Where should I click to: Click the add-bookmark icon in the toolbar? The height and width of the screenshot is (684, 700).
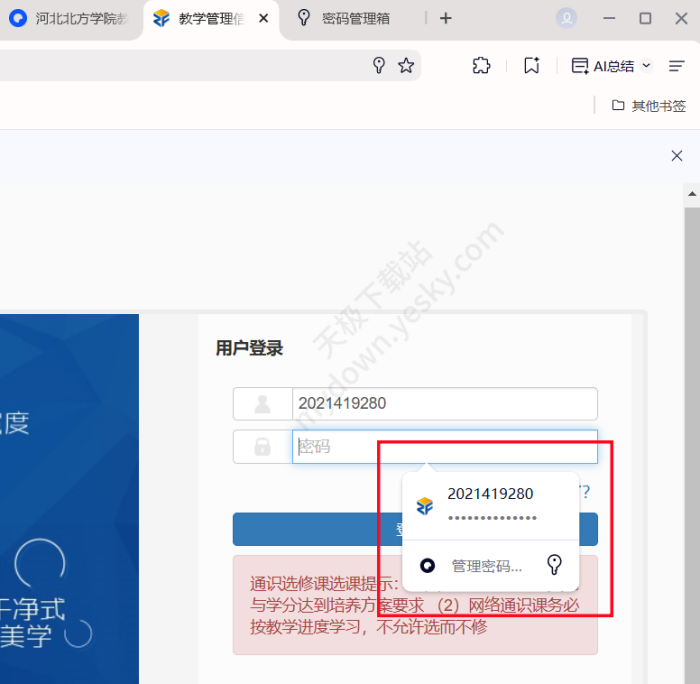[531, 65]
